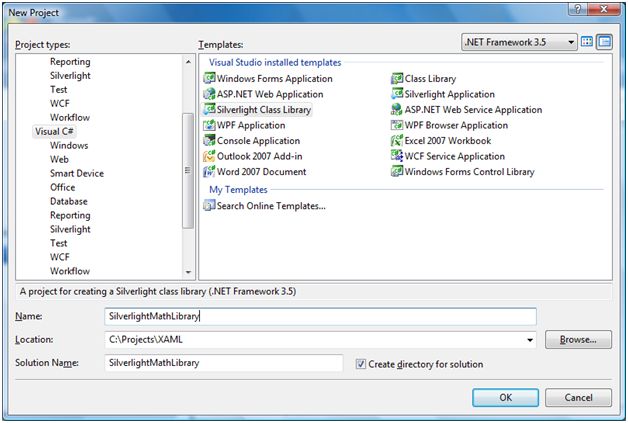Viewport: 628px width, 423px height.
Task: Select Smart Device project type
Action: (77, 173)
